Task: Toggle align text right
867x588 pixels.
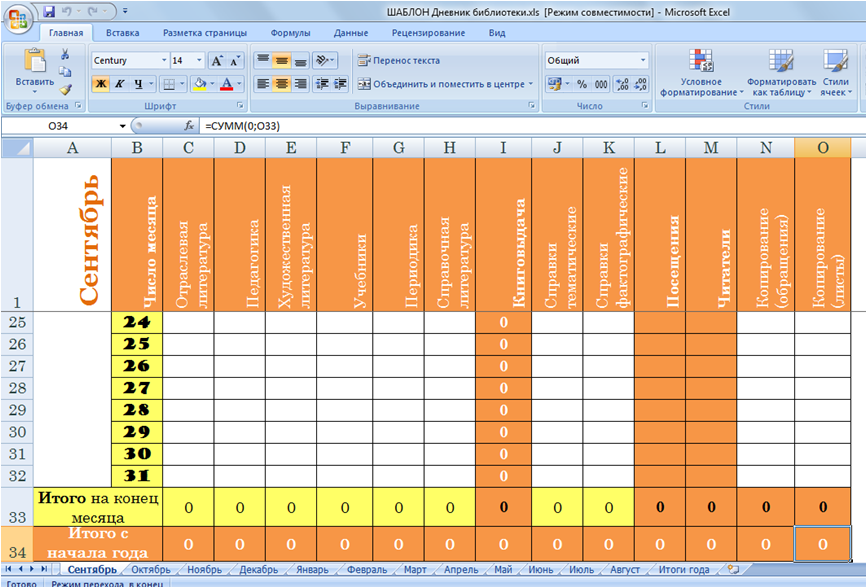Action: point(300,84)
